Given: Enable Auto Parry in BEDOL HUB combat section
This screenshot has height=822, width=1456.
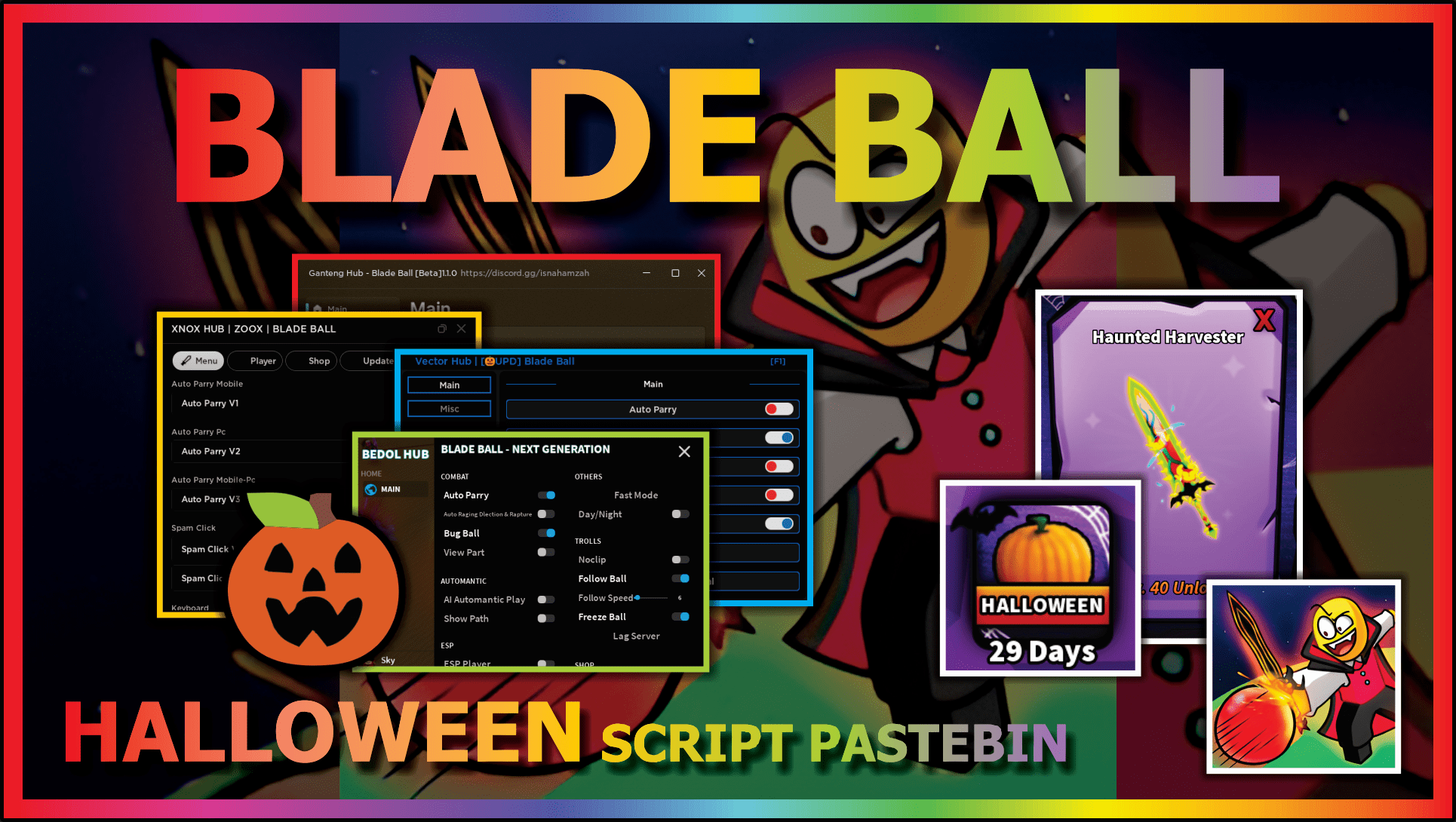Looking at the screenshot, I should 547,495.
